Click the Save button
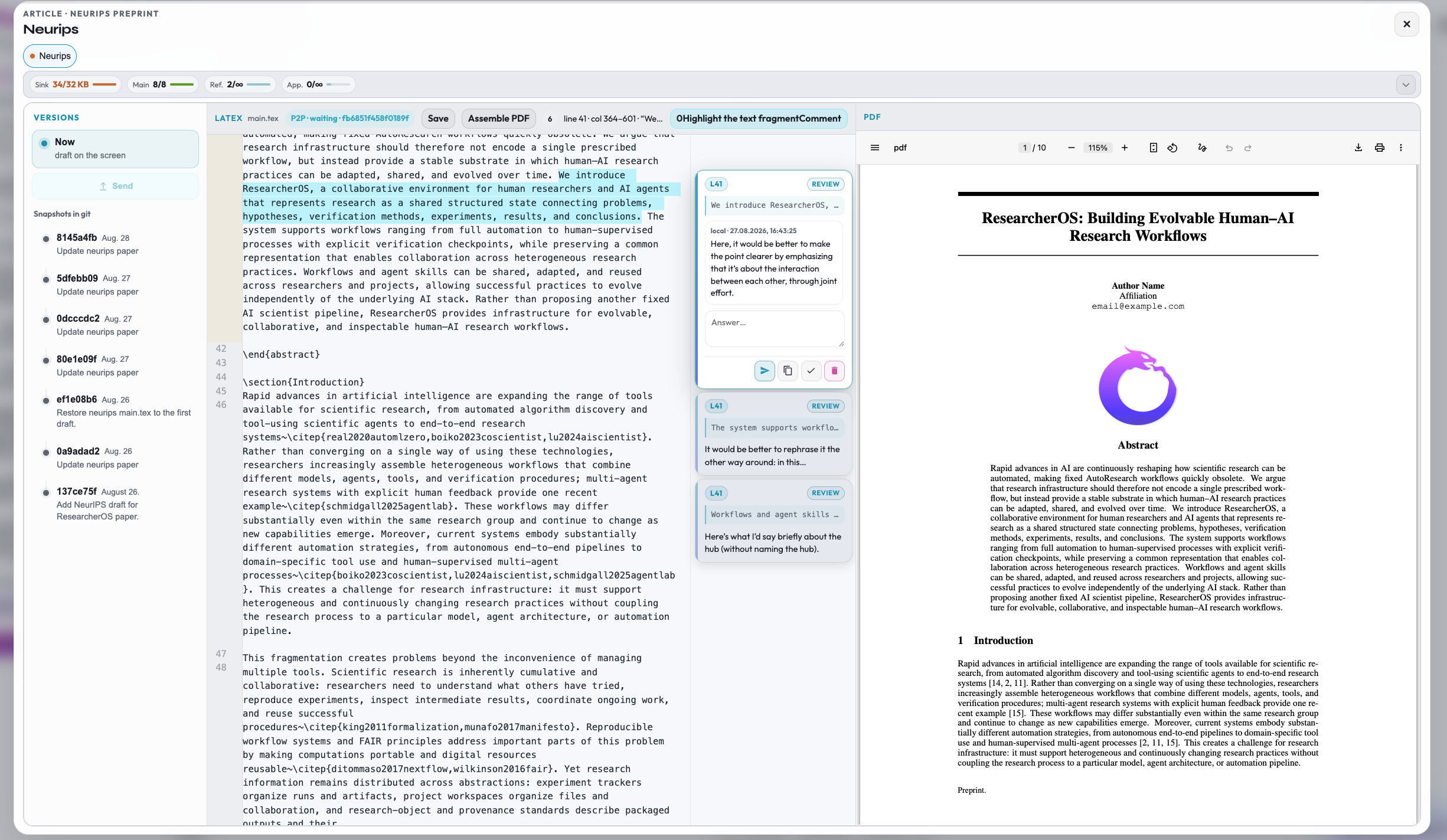This screenshot has height=840, width=1447. (x=438, y=119)
